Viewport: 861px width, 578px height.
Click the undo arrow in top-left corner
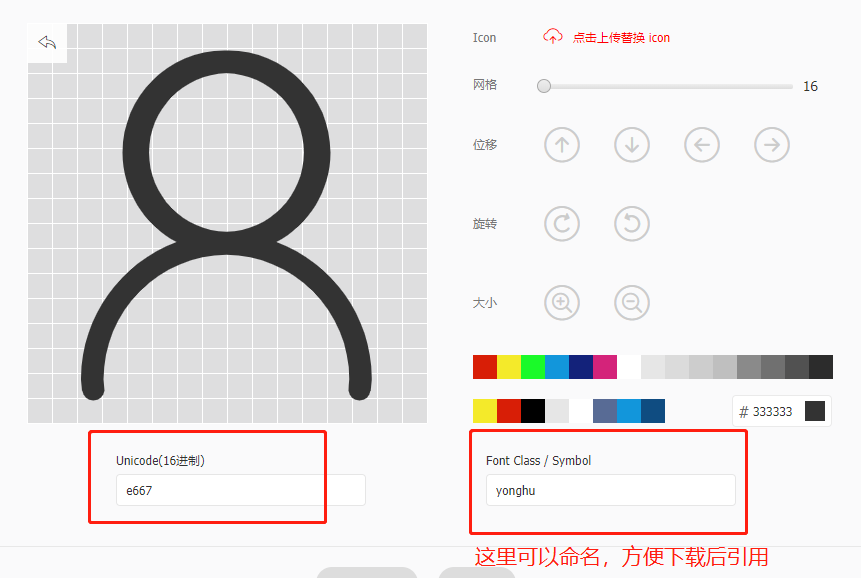pyautogui.click(x=46, y=43)
